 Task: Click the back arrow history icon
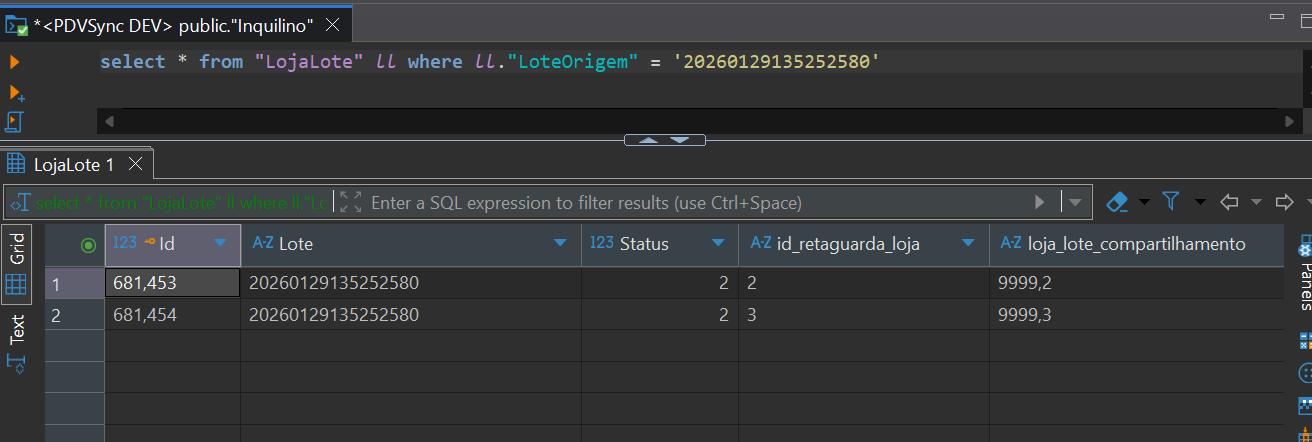tap(1230, 202)
